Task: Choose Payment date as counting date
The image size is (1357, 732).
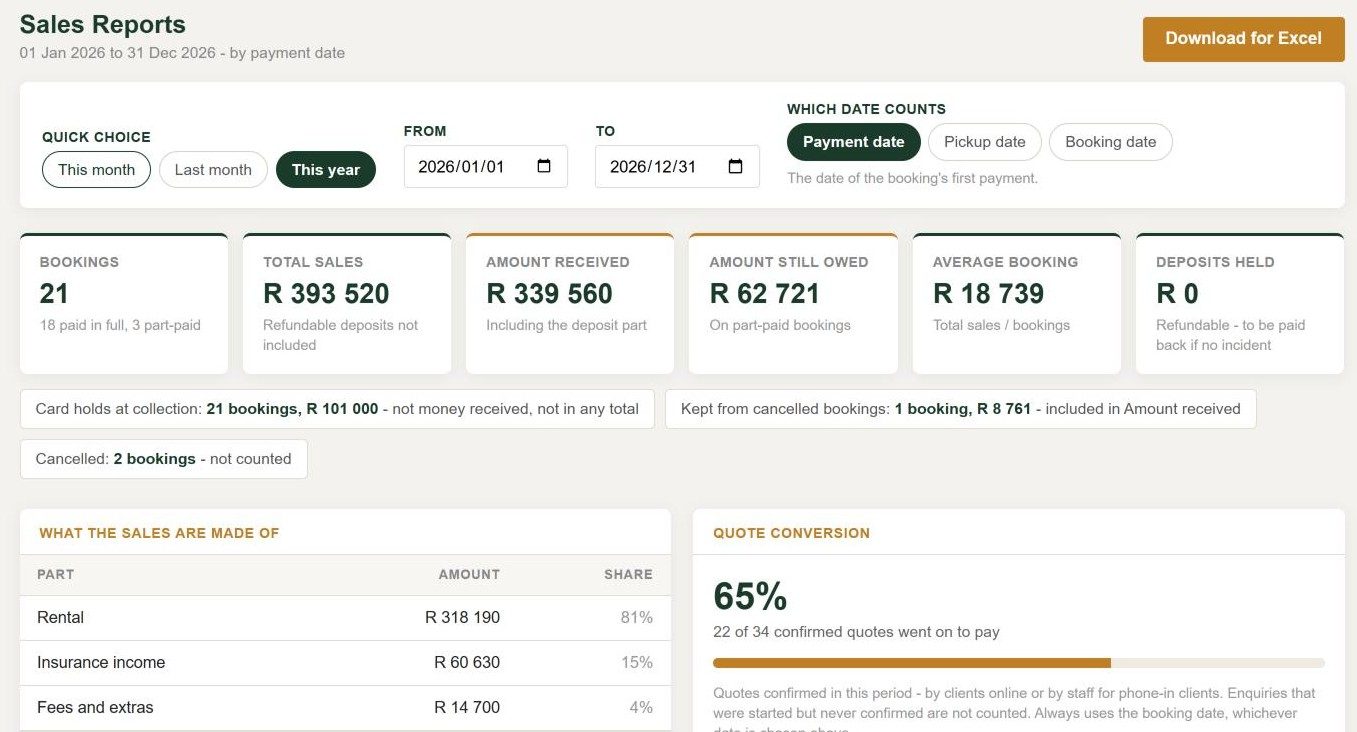Action: [x=854, y=142]
